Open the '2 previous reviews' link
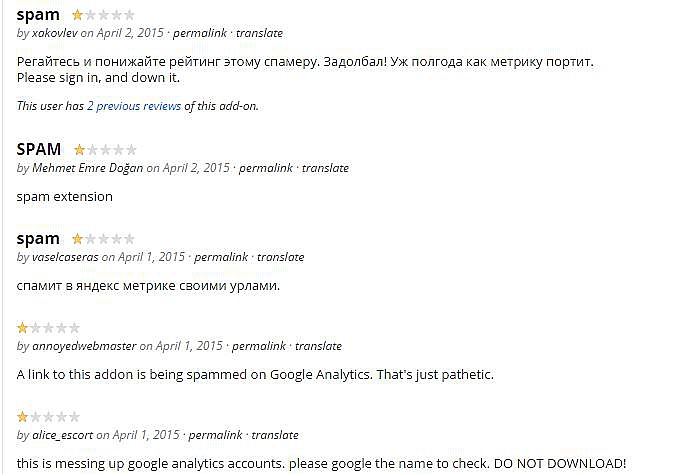Screen dimensions: 693x474 click(x=134, y=106)
